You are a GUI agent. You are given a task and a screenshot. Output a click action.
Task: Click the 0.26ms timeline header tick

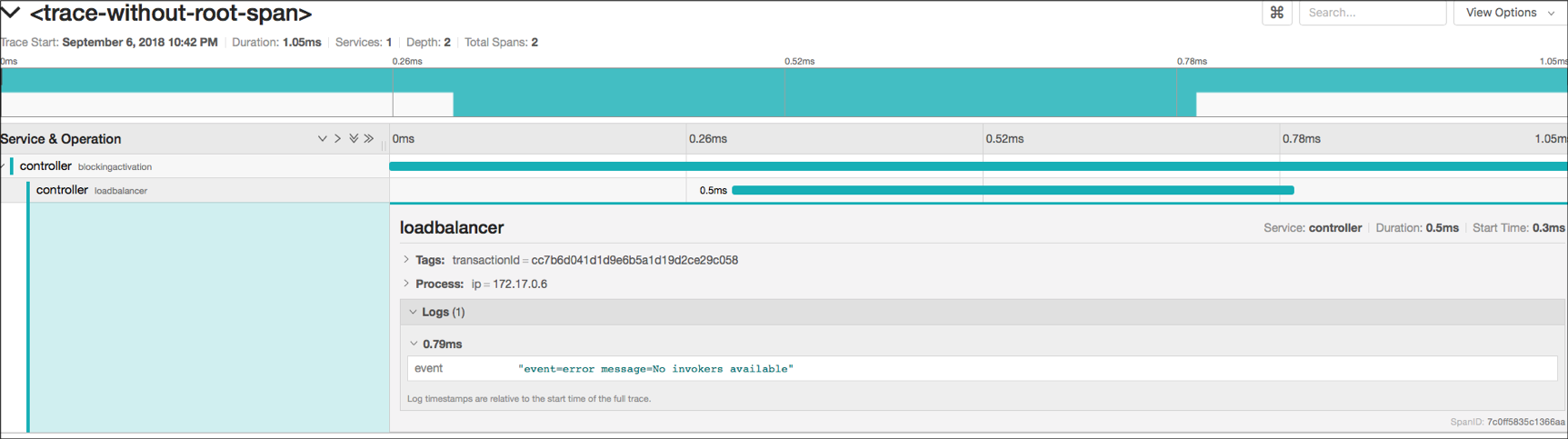(x=707, y=139)
